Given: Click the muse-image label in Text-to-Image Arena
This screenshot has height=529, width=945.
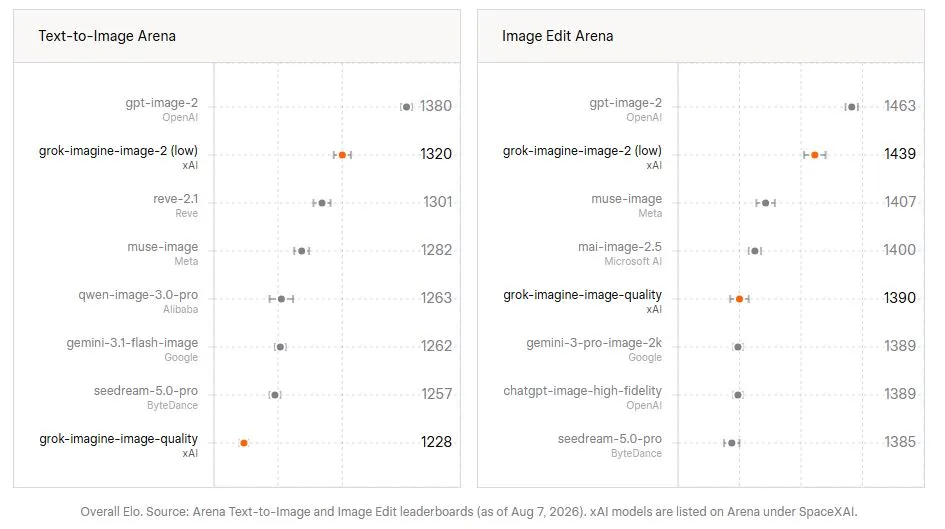Looking at the screenshot, I should (163, 247).
